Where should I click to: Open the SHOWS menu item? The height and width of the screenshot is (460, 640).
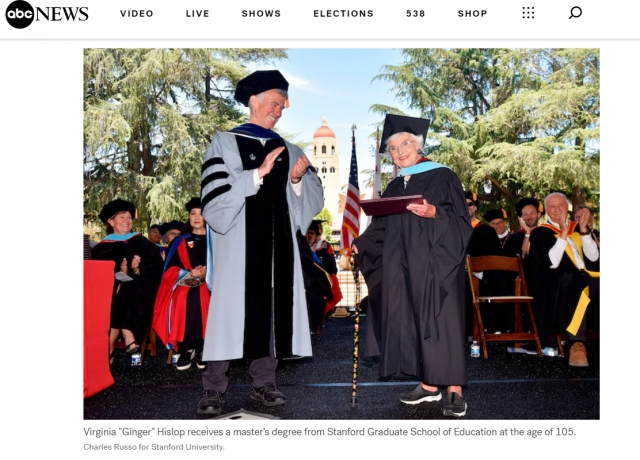click(261, 13)
